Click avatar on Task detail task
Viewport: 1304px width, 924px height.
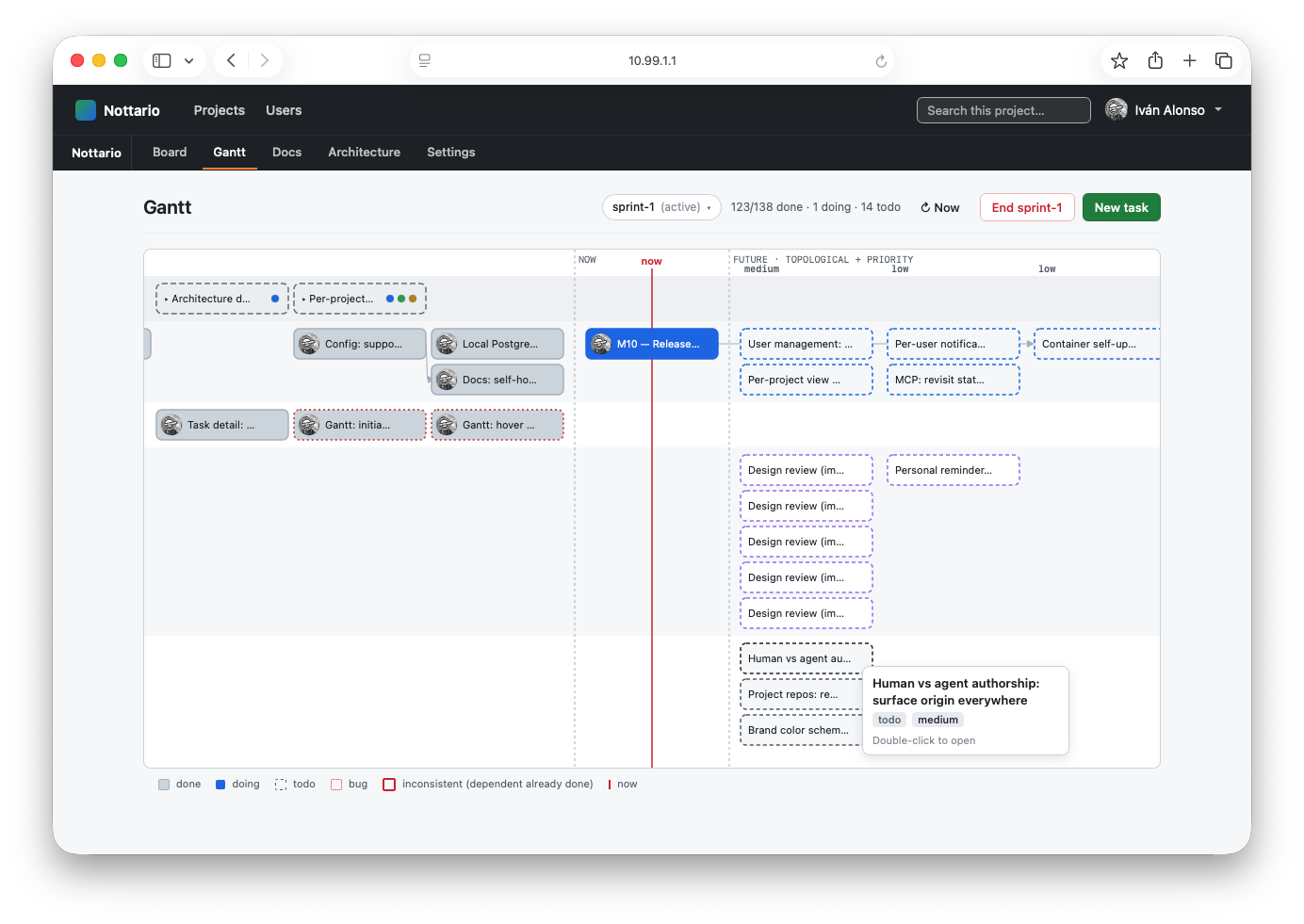point(171,425)
